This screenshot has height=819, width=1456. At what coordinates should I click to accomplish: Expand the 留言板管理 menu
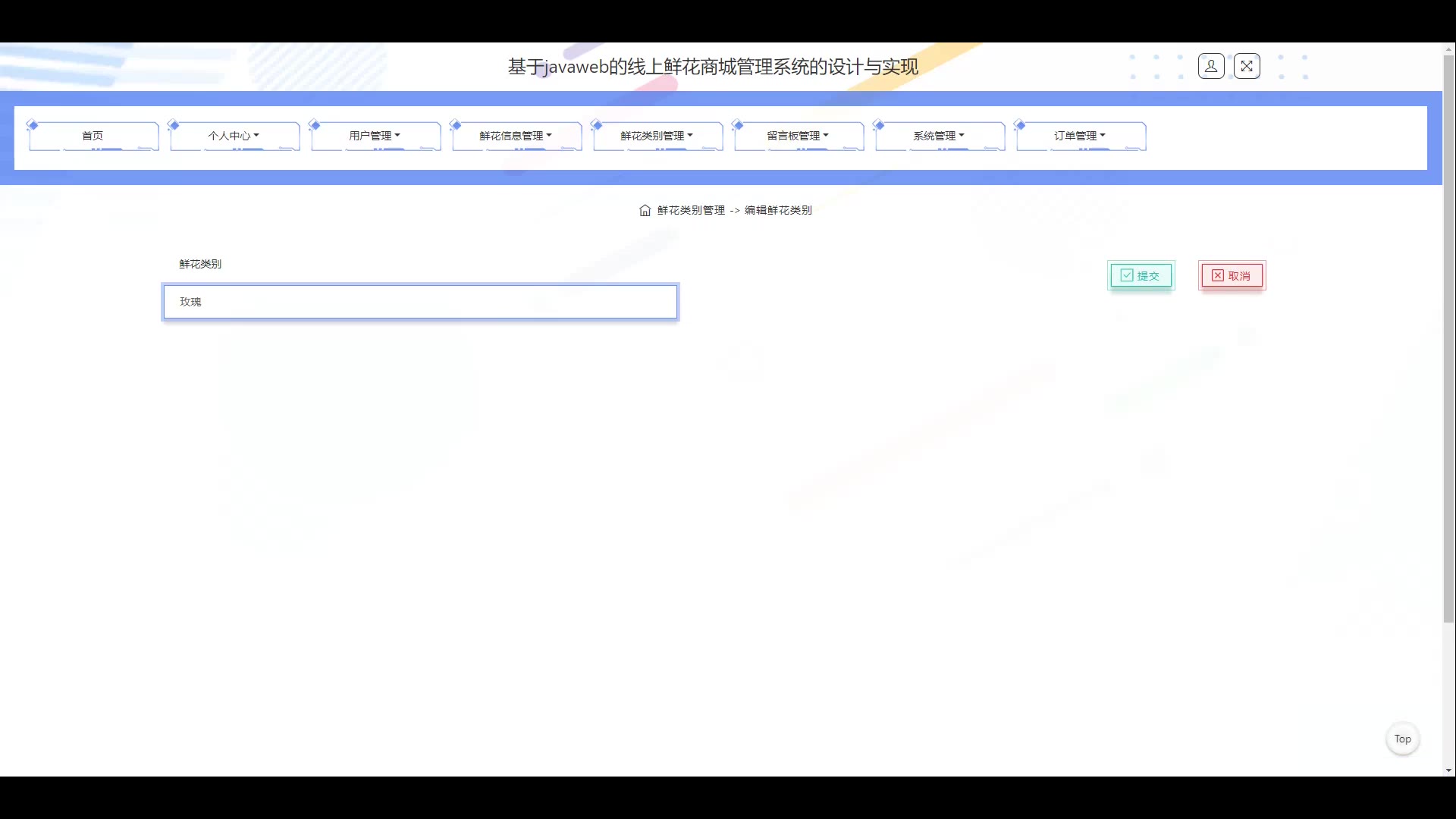point(798,136)
